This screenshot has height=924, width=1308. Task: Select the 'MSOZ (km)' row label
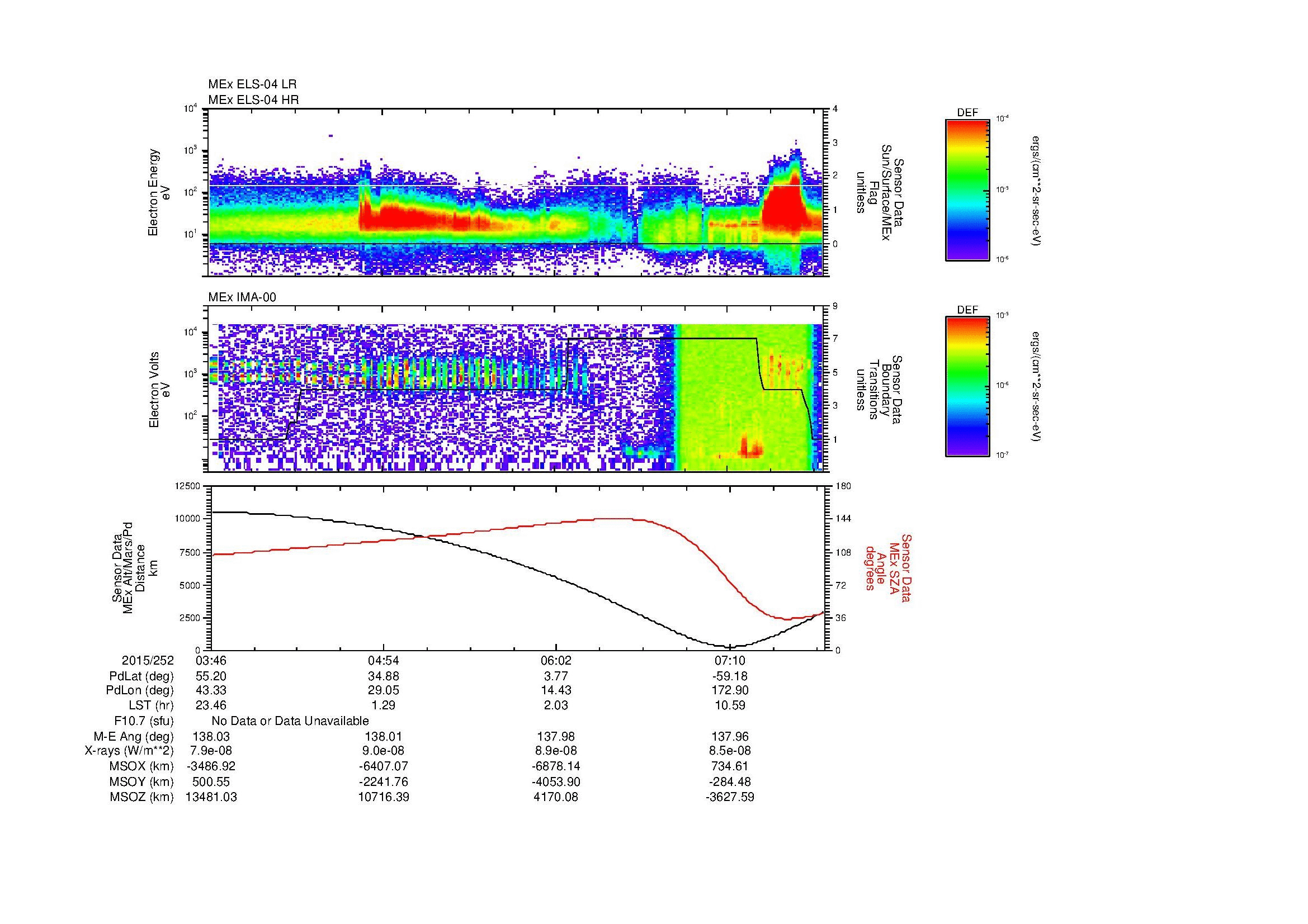tap(142, 797)
